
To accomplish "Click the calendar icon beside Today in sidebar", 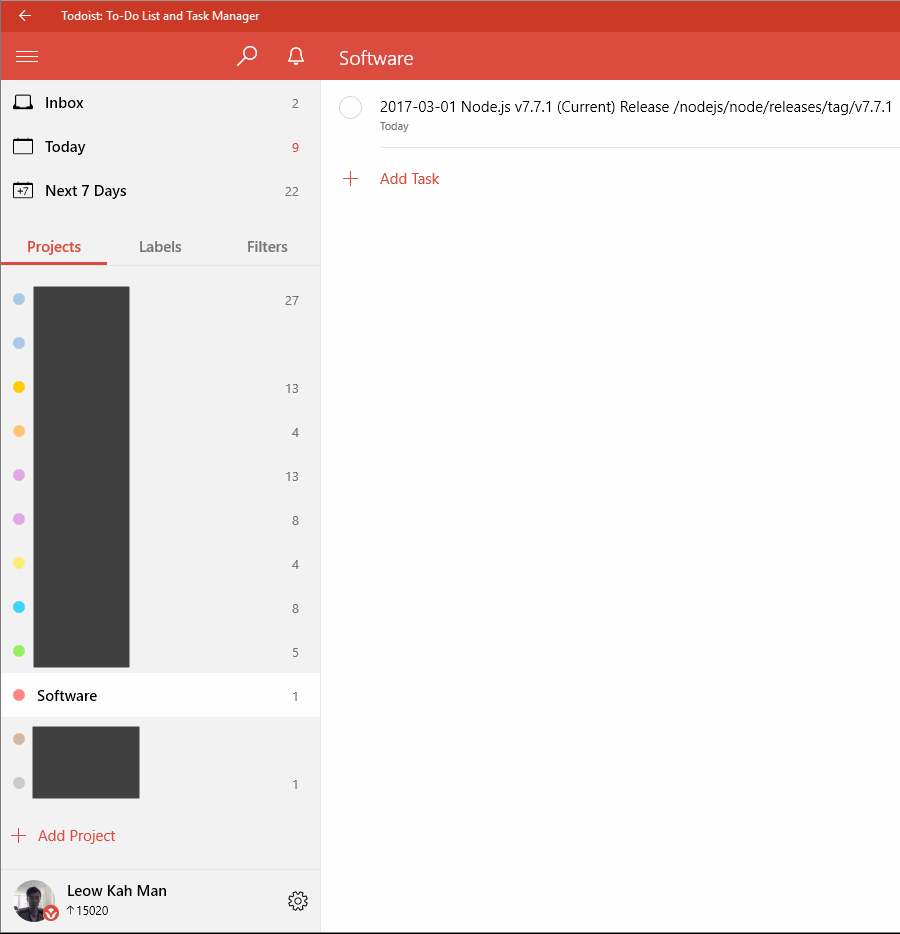I will tap(23, 147).
